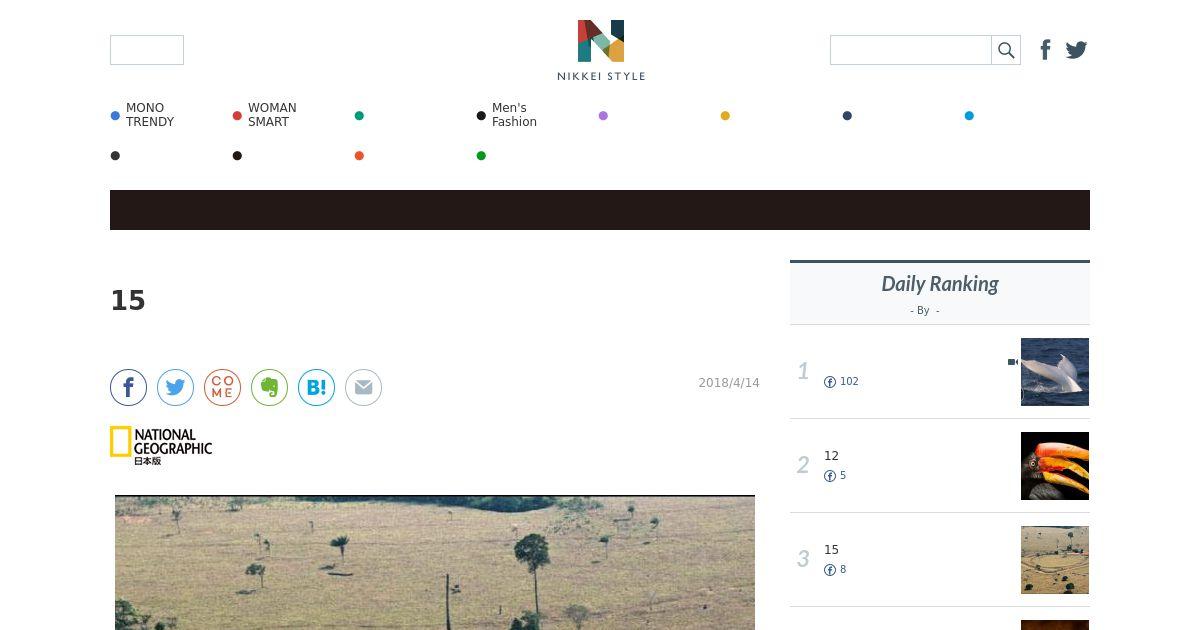Click the NIKKEI STYLE logo

[601, 50]
